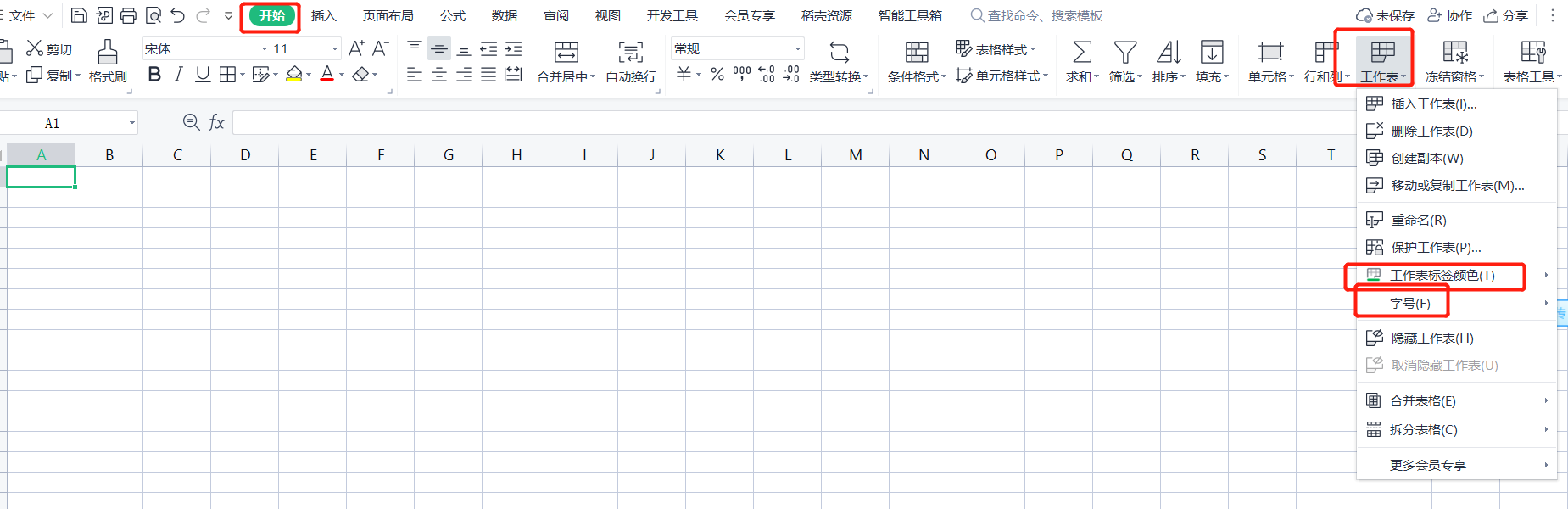Open the font name 宋体 combo box
Viewport: 1568px width, 509px height.
[x=205, y=48]
